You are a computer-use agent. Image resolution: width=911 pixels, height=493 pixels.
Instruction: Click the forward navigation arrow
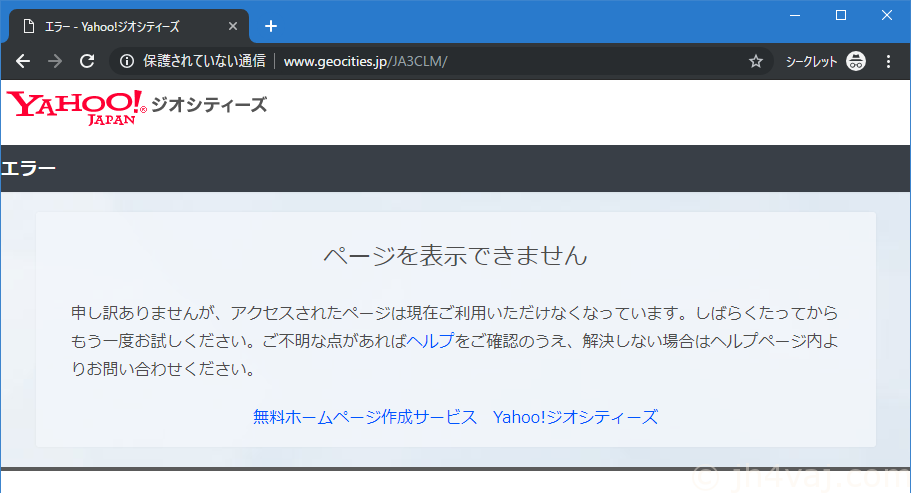[55, 61]
